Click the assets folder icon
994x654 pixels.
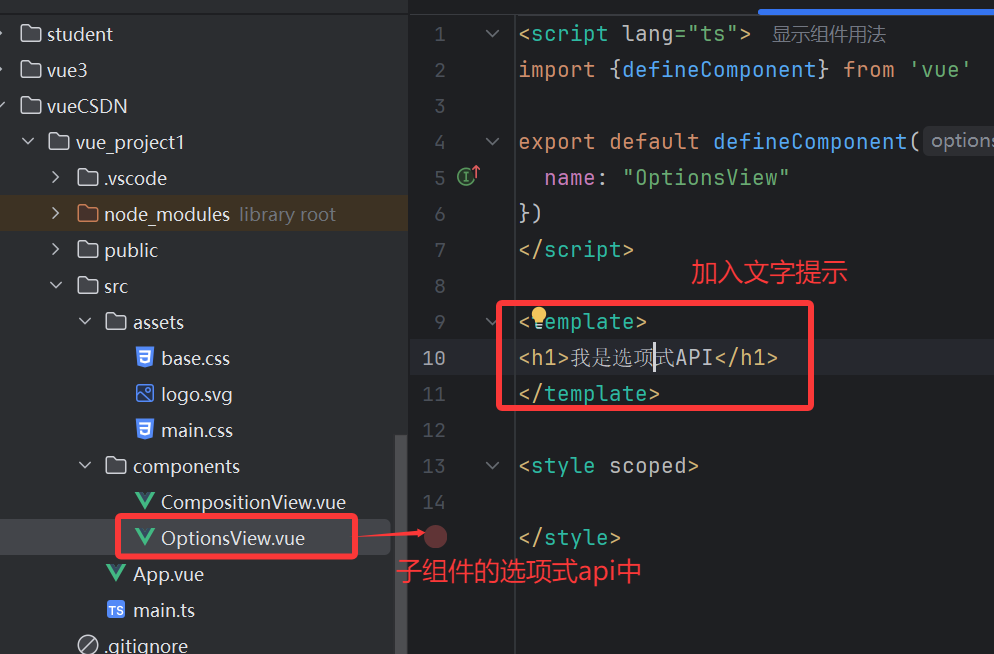tap(115, 322)
